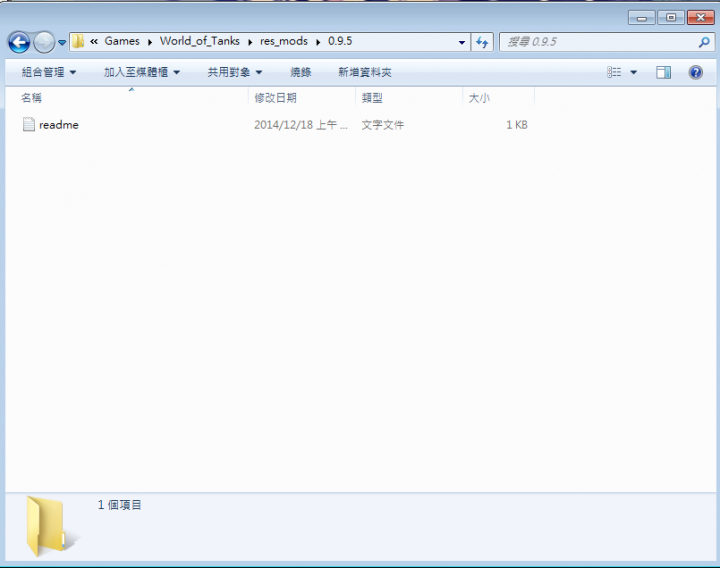This screenshot has height=568, width=720.
Task: Maximize the Explorer window
Action: tap(671, 18)
